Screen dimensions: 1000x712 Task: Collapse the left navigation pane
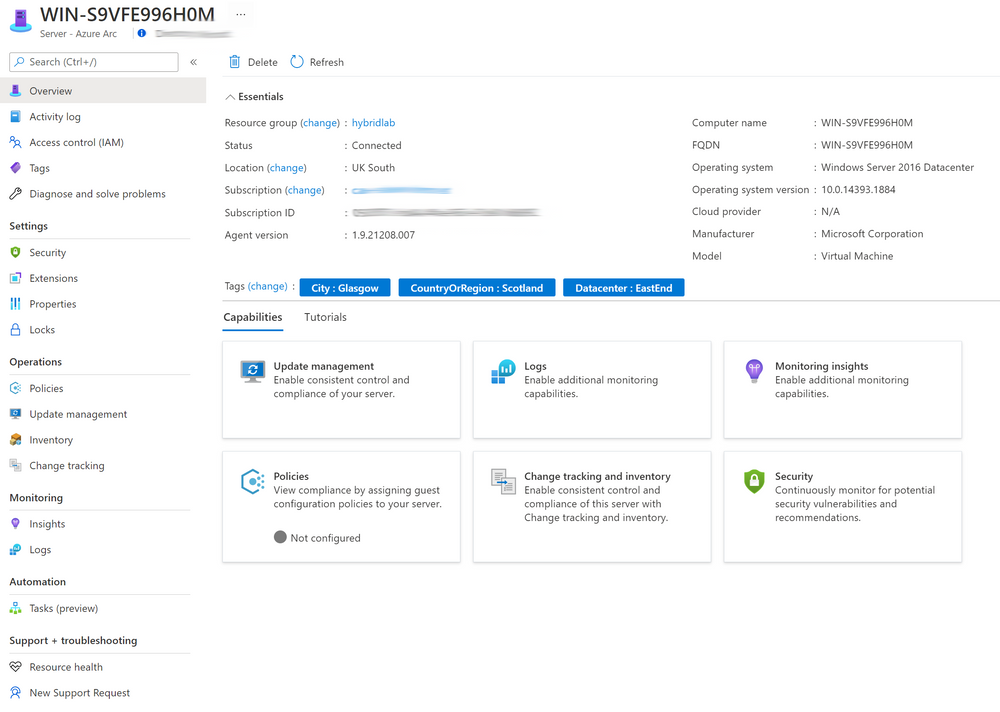pyautogui.click(x=192, y=62)
